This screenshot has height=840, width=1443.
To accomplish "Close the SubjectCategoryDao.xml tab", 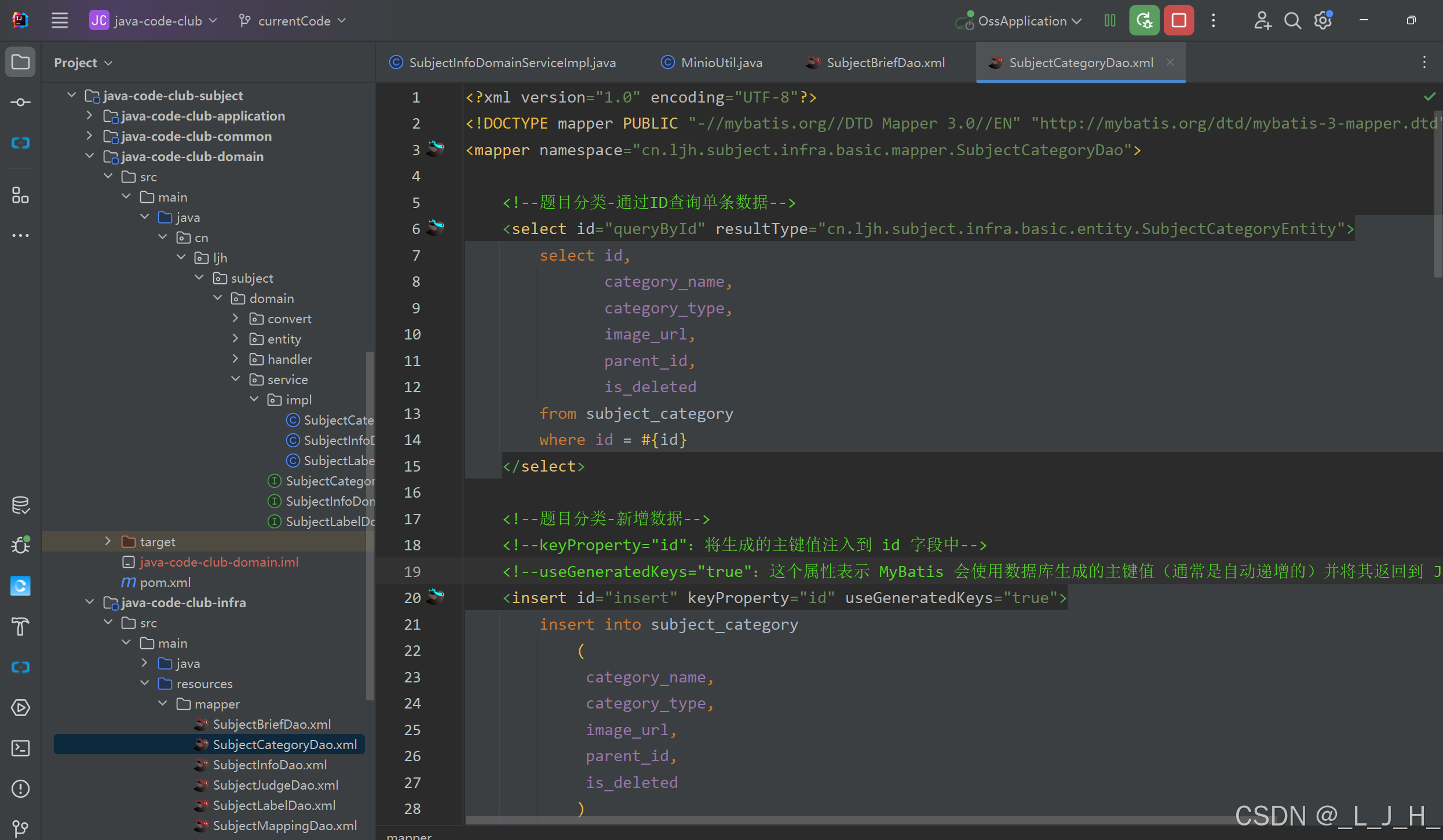I will click(1170, 62).
